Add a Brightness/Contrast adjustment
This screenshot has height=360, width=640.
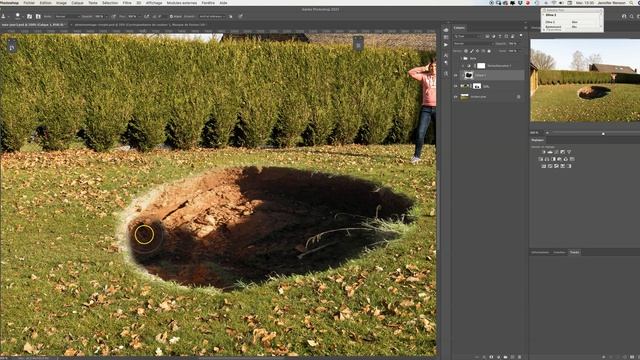[544, 152]
